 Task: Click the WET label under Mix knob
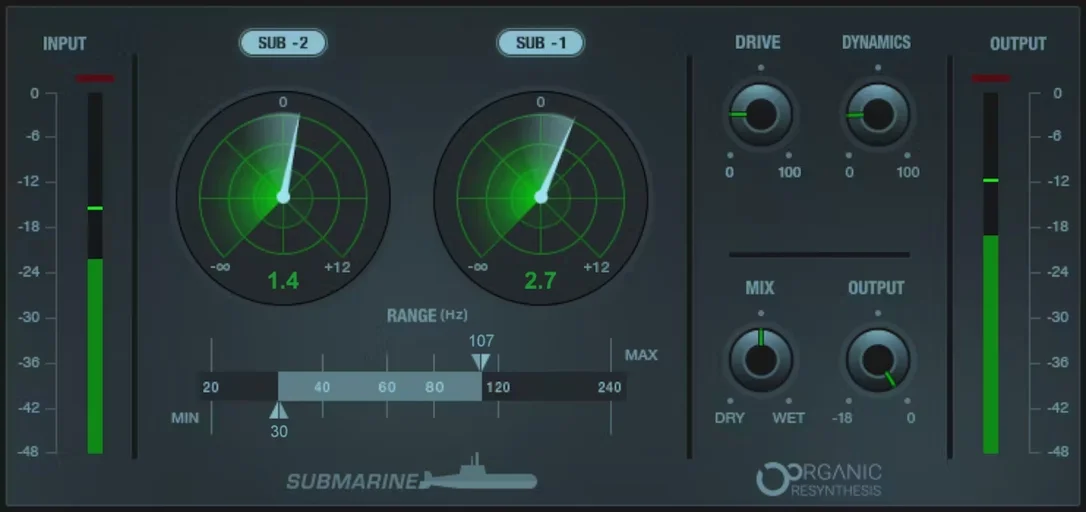pos(789,418)
